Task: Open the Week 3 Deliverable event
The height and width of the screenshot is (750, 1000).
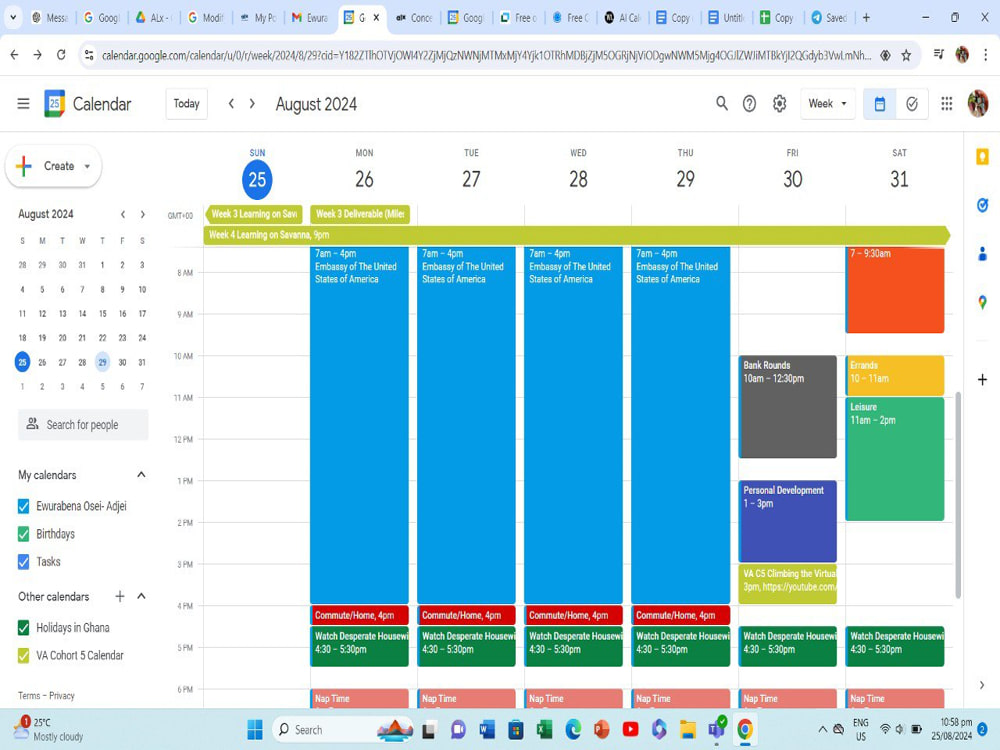Action: (x=360, y=214)
